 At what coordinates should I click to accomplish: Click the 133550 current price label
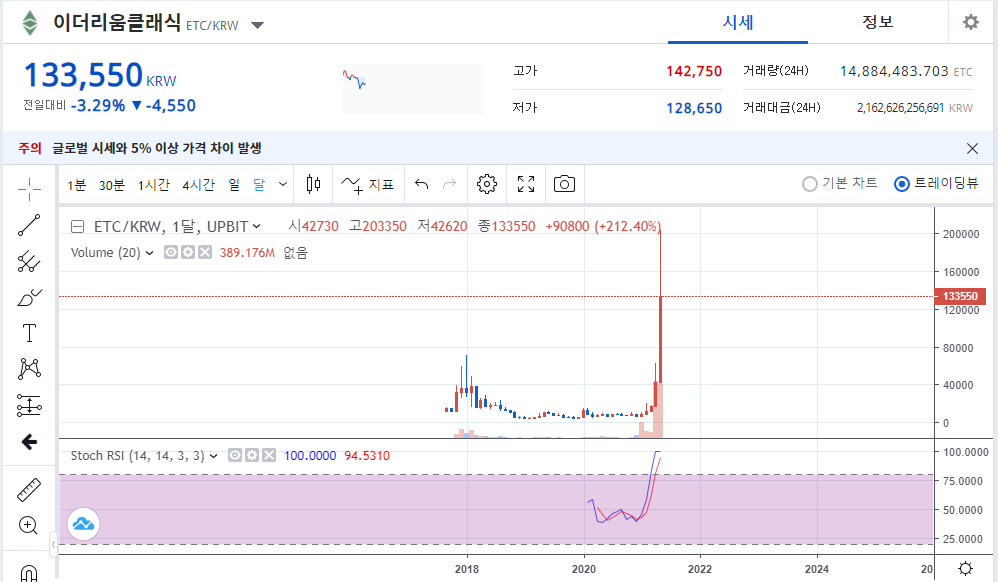959,296
